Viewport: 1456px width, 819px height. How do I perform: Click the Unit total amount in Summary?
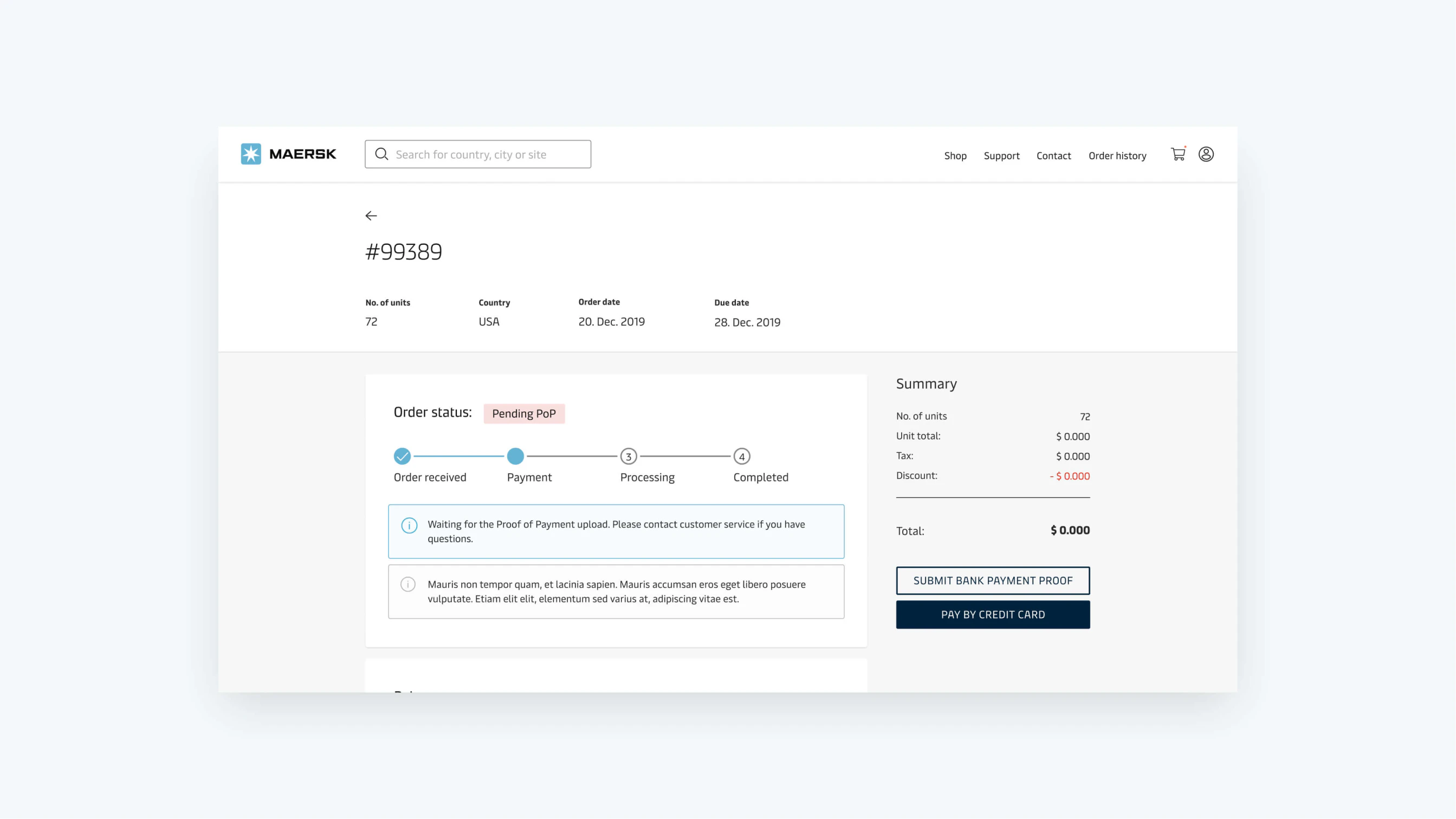1073,437
